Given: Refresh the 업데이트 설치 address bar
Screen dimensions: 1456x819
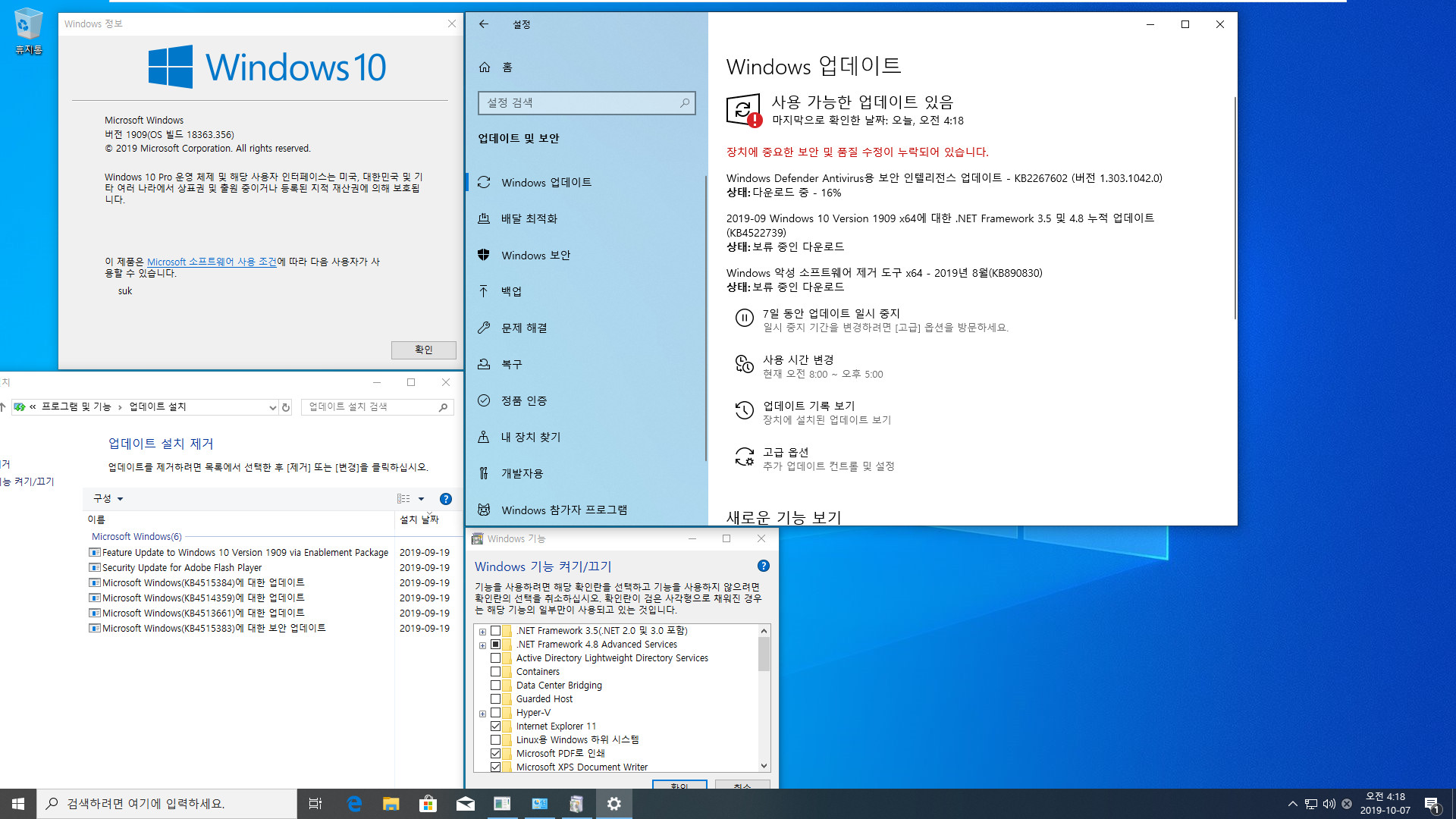Looking at the screenshot, I should (x=286, y=407).
